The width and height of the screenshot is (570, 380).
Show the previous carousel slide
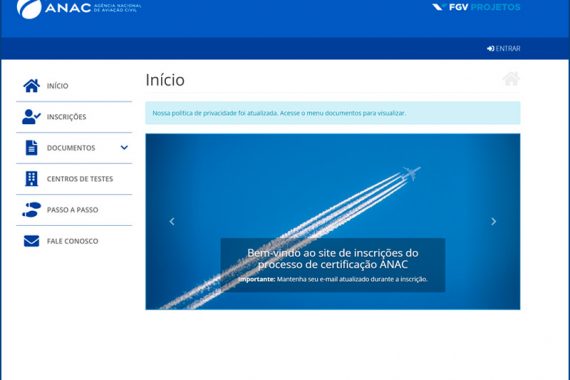click(x=172, y=221)
